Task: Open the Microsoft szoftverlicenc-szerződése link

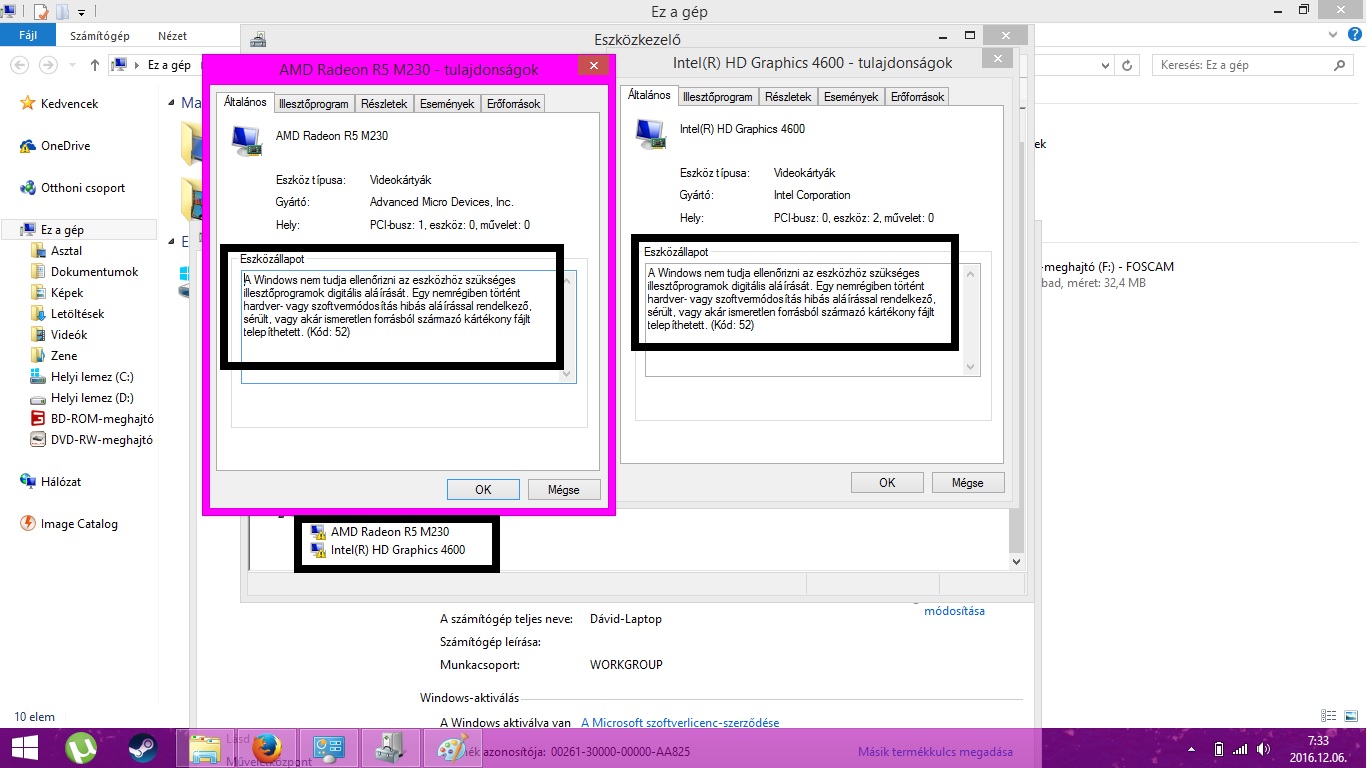Action: click(680, 723)
